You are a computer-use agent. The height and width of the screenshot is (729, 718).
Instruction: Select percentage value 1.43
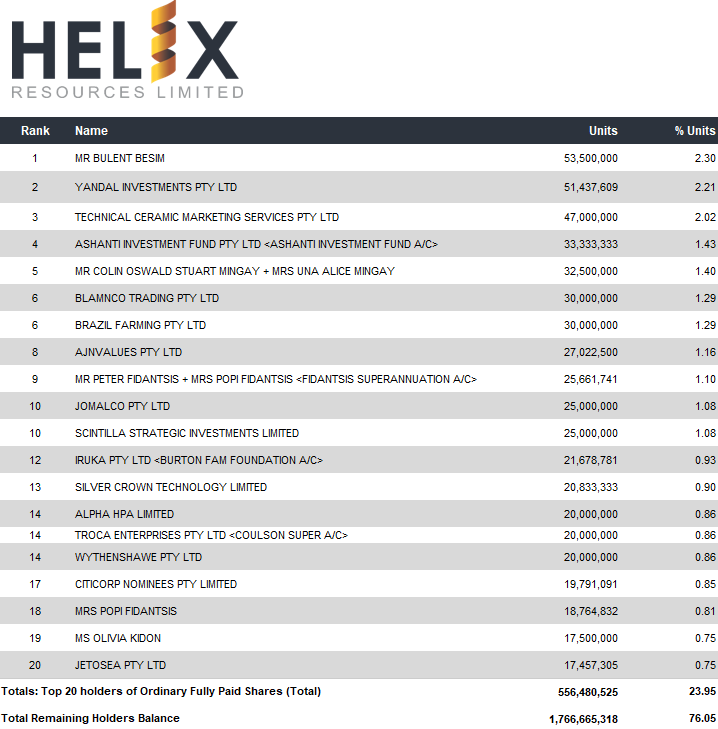click(x=705, y=244)
